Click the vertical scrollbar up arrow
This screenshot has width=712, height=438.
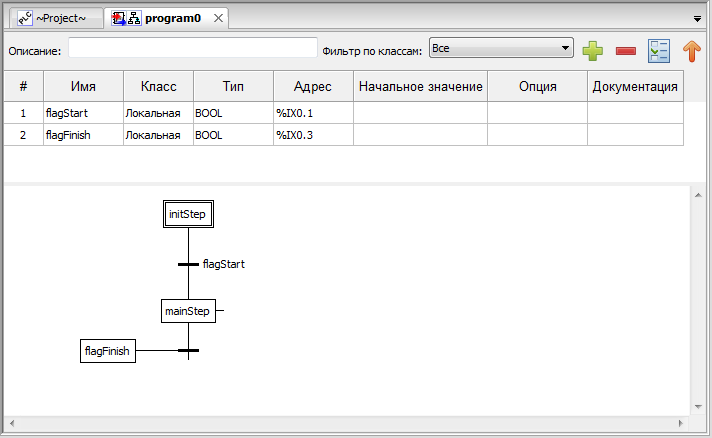coord(697,195)
